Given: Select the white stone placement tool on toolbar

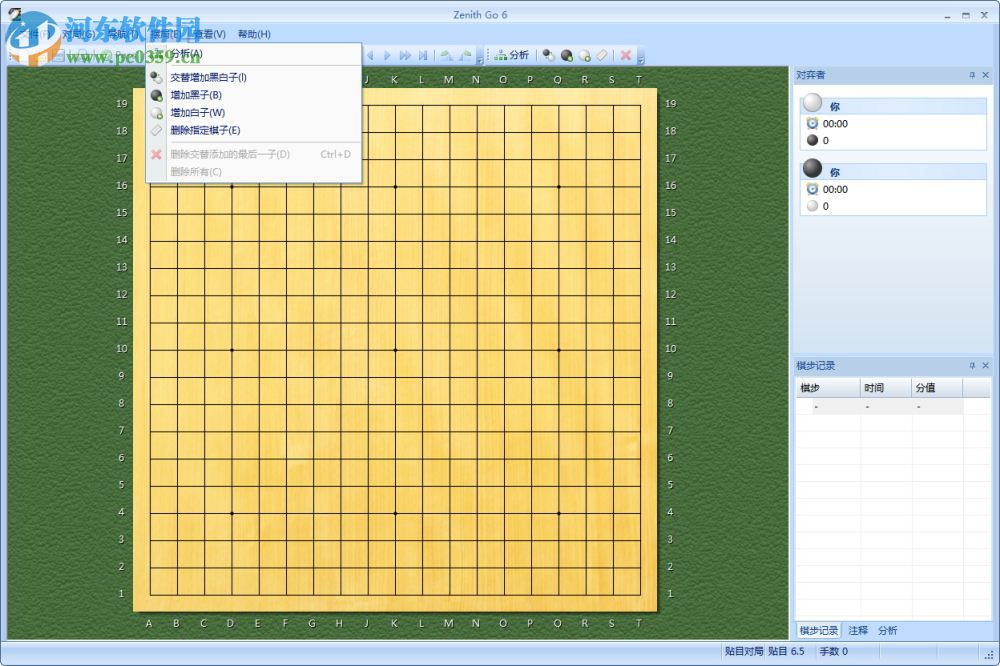Looking at the screenshot, I should 583,55.
